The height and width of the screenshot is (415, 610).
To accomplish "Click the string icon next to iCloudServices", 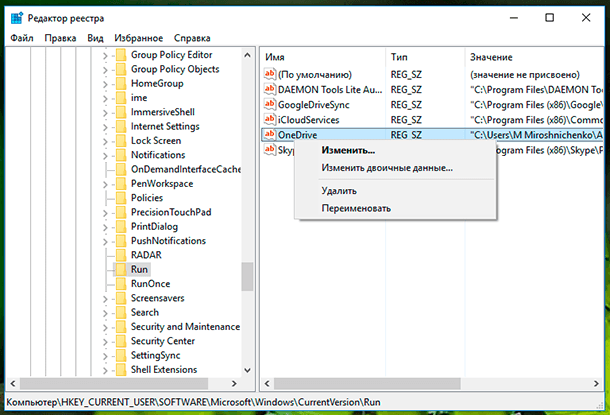I will 270,119.
